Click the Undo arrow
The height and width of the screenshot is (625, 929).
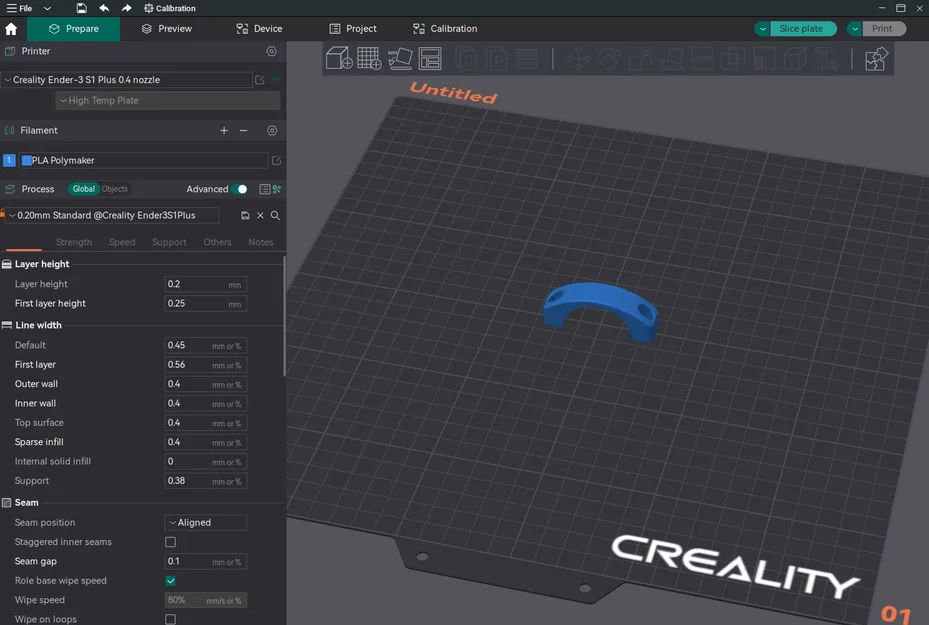coord(104,8)
